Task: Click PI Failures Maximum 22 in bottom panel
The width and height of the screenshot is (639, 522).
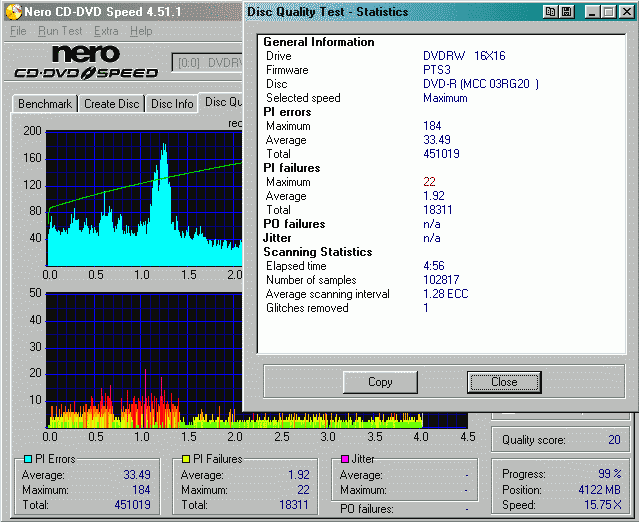Action: tap(303, 489)
